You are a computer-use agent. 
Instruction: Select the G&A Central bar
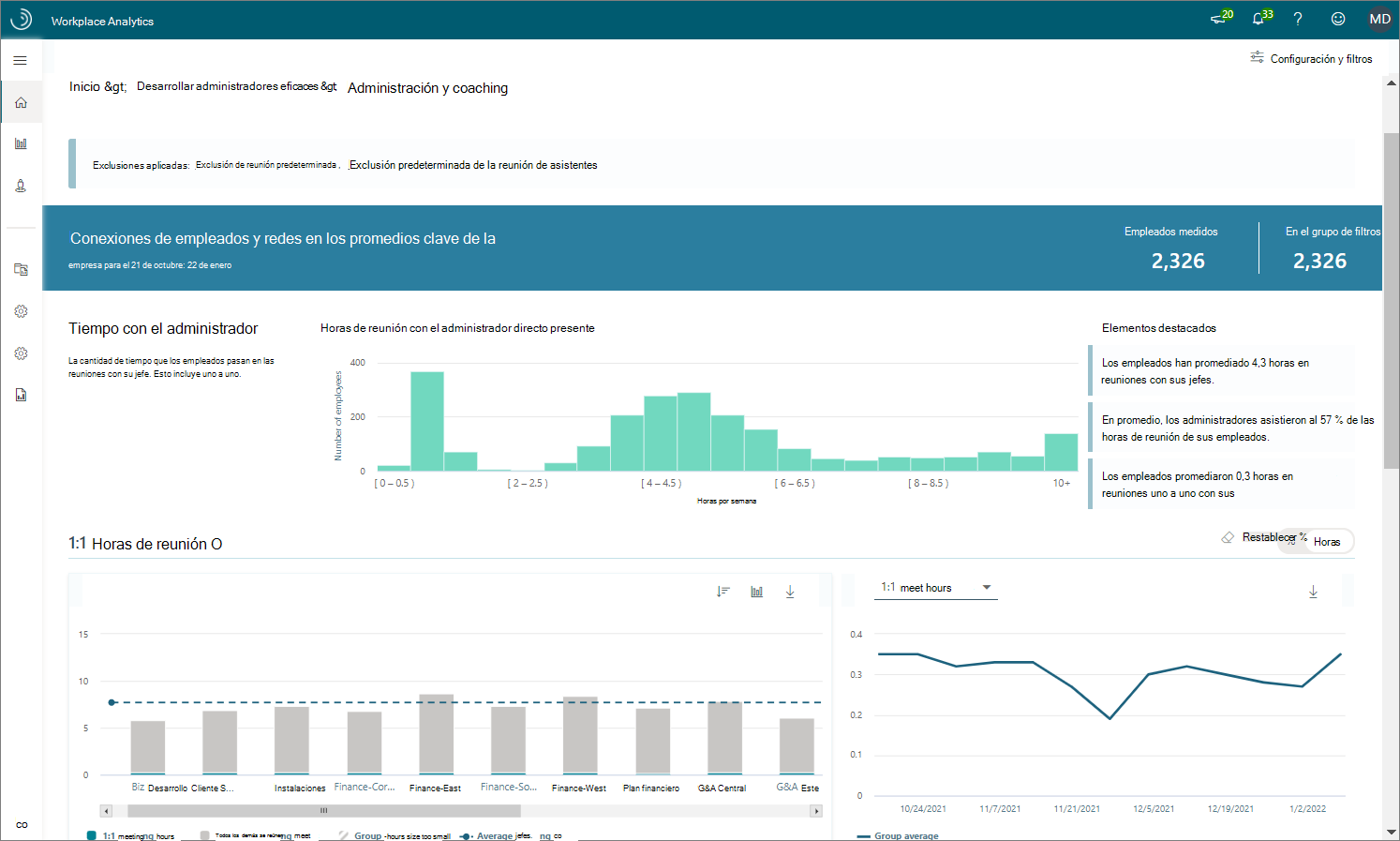point(724,738)
